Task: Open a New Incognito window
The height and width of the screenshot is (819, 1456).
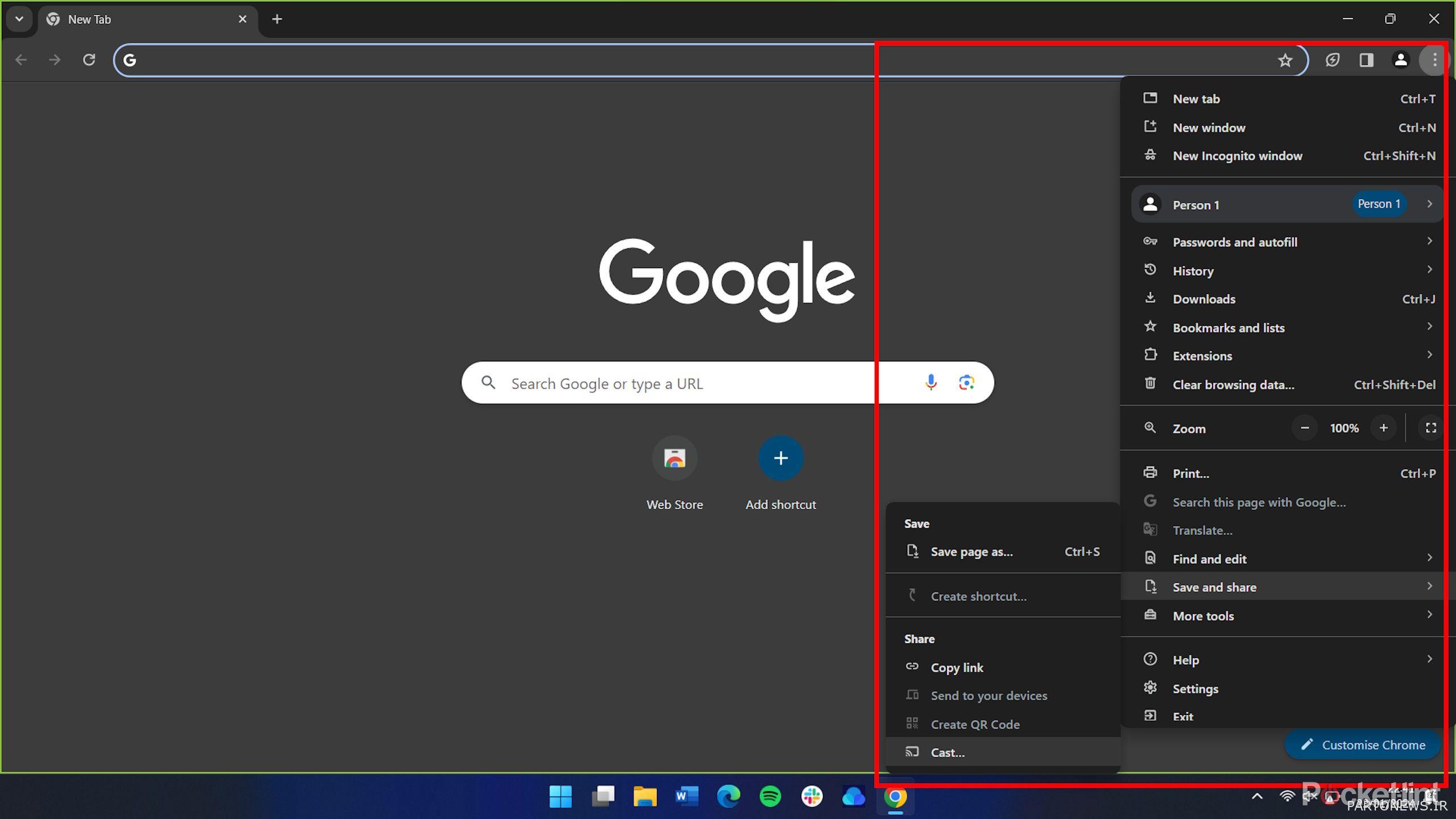Action: (1238, 155)
